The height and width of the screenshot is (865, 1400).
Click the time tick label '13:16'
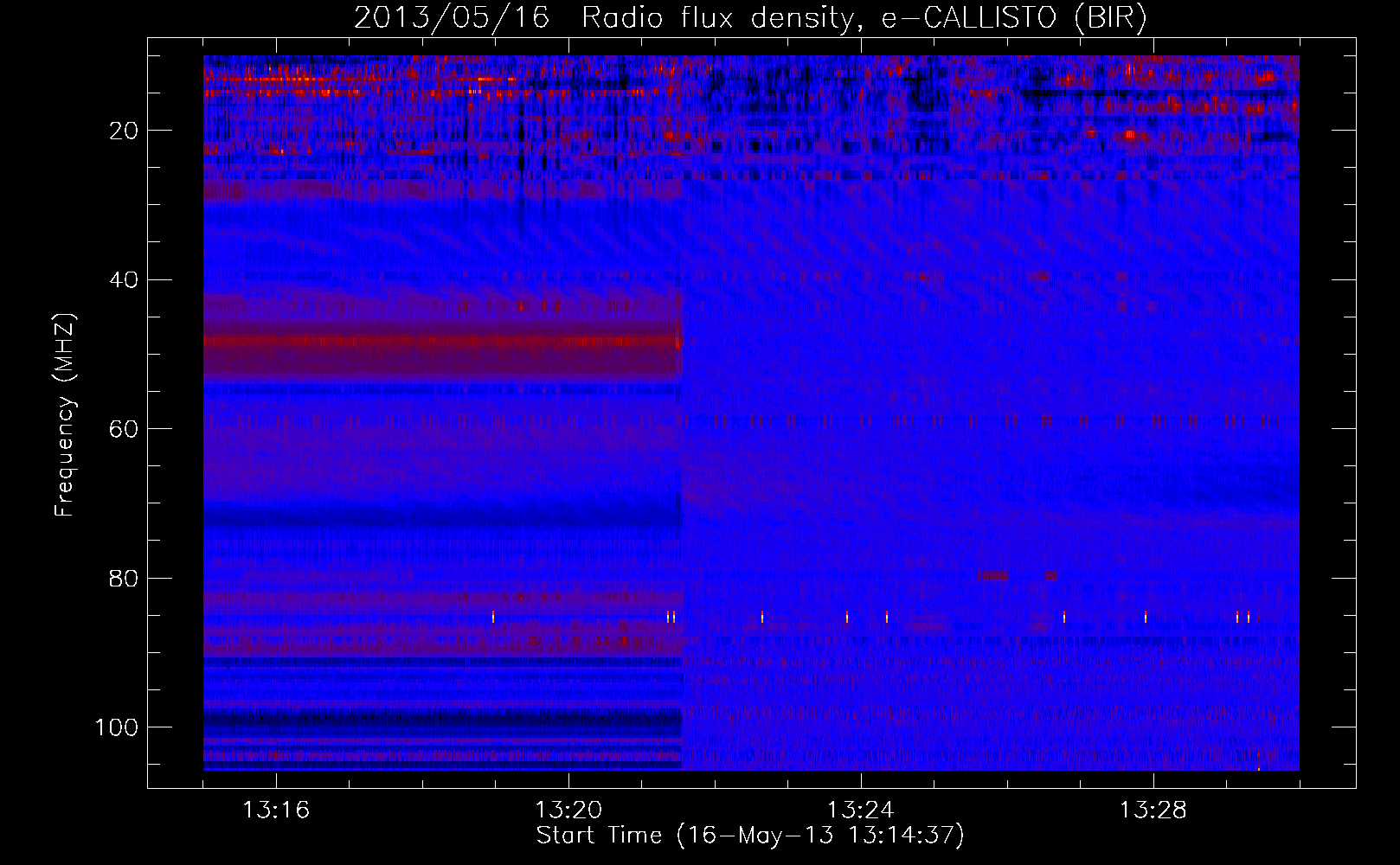pyautogui.click(x=276, y=811)
